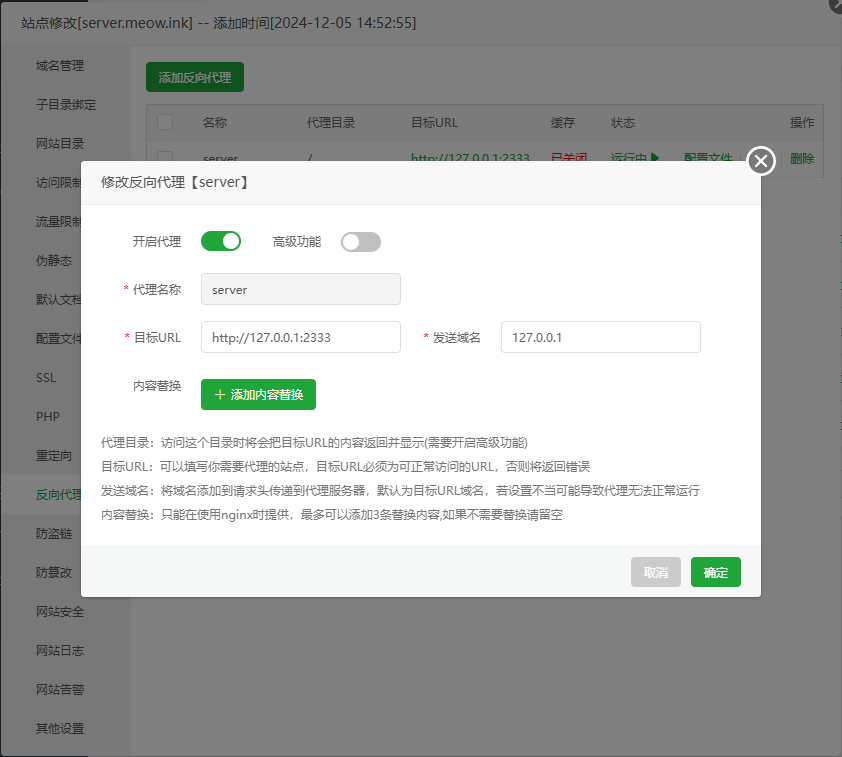
Task: Toggle the 开启代理 switch
Action: pos(221,241)
